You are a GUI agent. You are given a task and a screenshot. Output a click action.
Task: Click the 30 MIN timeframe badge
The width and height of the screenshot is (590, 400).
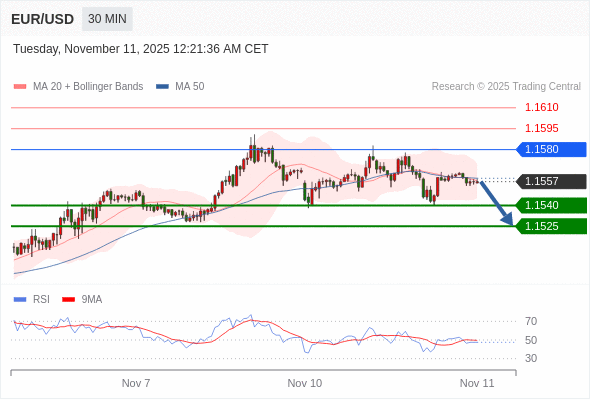click(107, 19)
